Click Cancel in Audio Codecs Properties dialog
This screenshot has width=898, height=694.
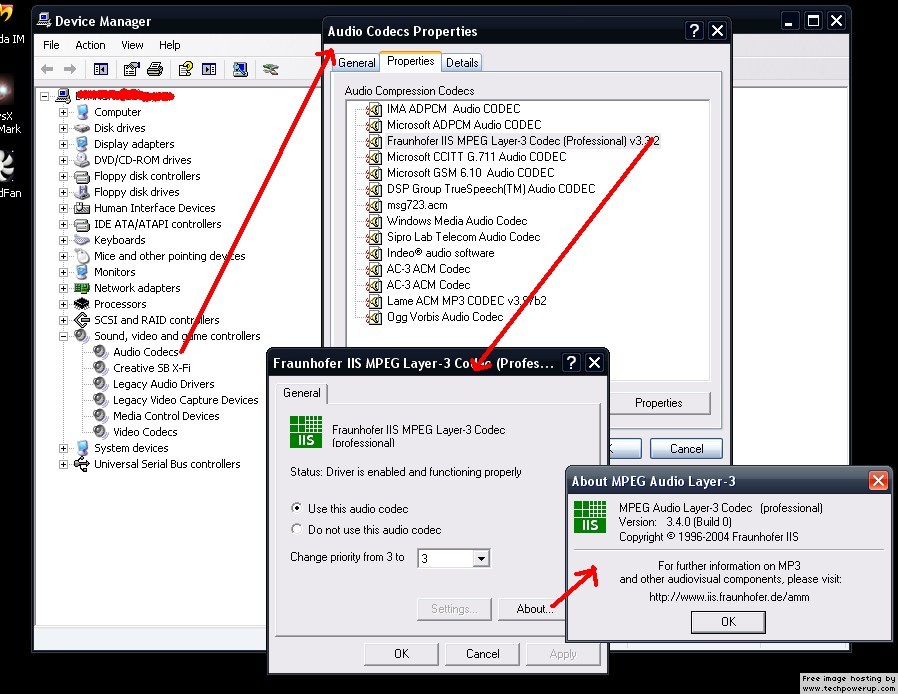coord(686,449)
